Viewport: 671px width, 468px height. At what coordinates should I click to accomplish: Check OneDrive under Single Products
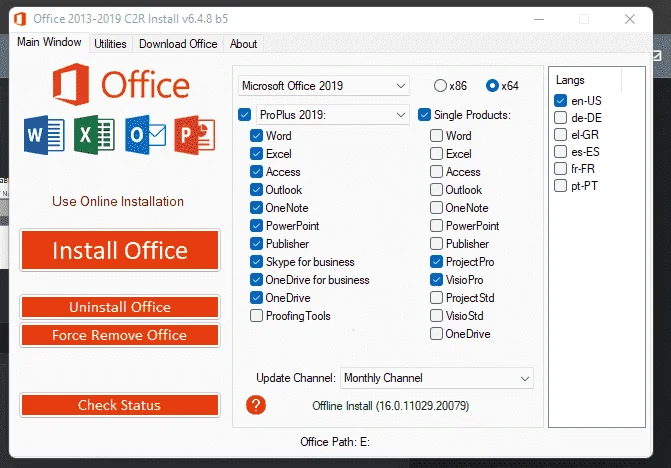click(x=436, y=334)
